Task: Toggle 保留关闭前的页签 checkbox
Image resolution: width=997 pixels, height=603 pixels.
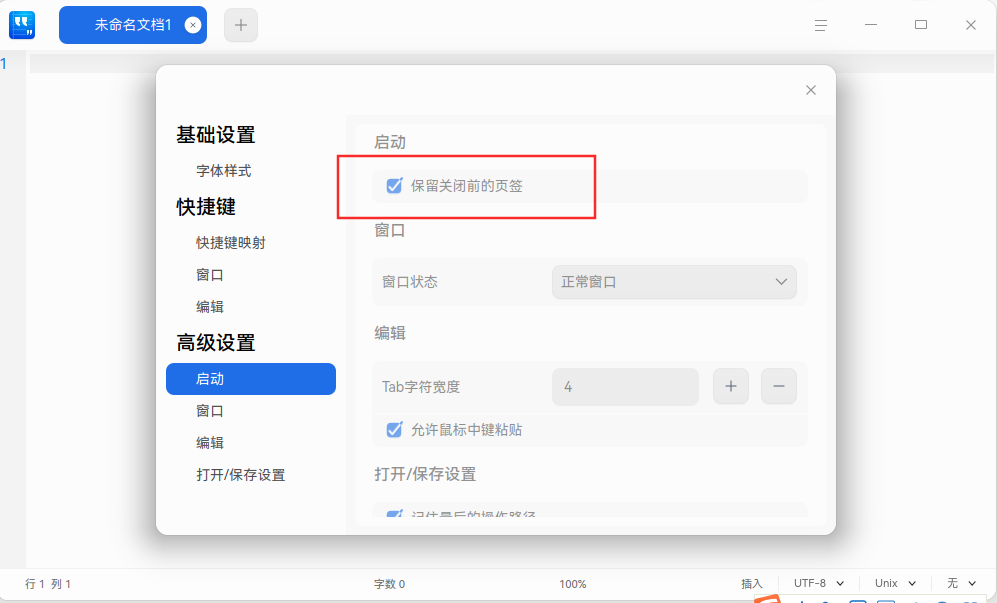Action: click(x=394, y=186)
